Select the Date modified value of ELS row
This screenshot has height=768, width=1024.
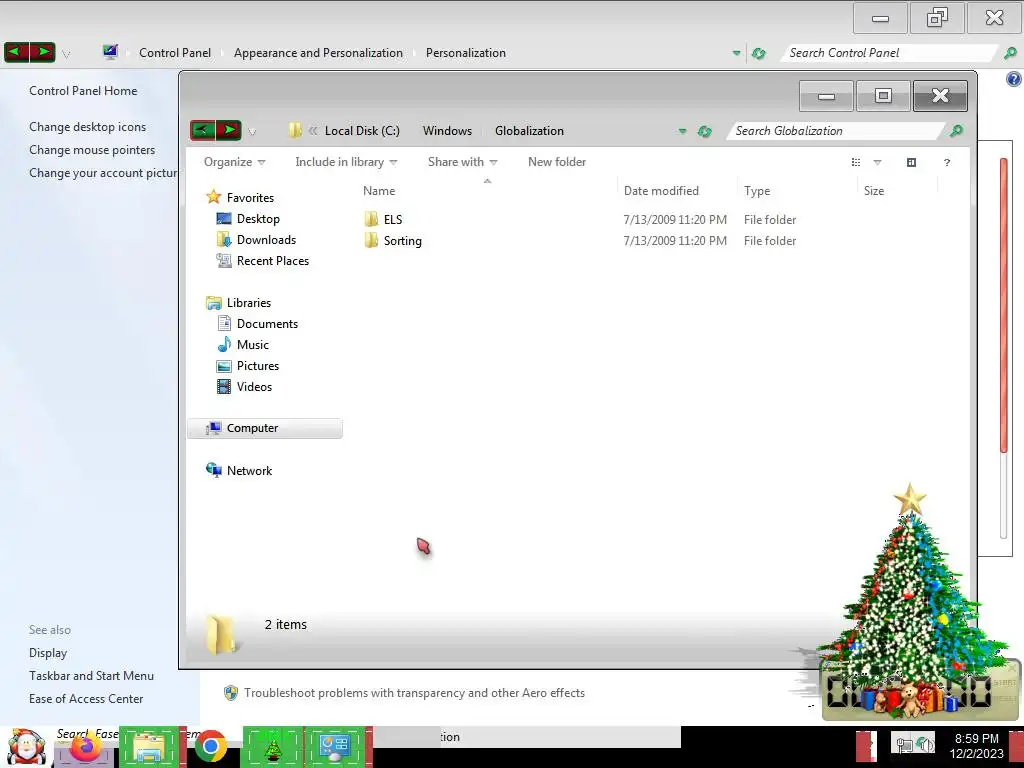(675, 219)
